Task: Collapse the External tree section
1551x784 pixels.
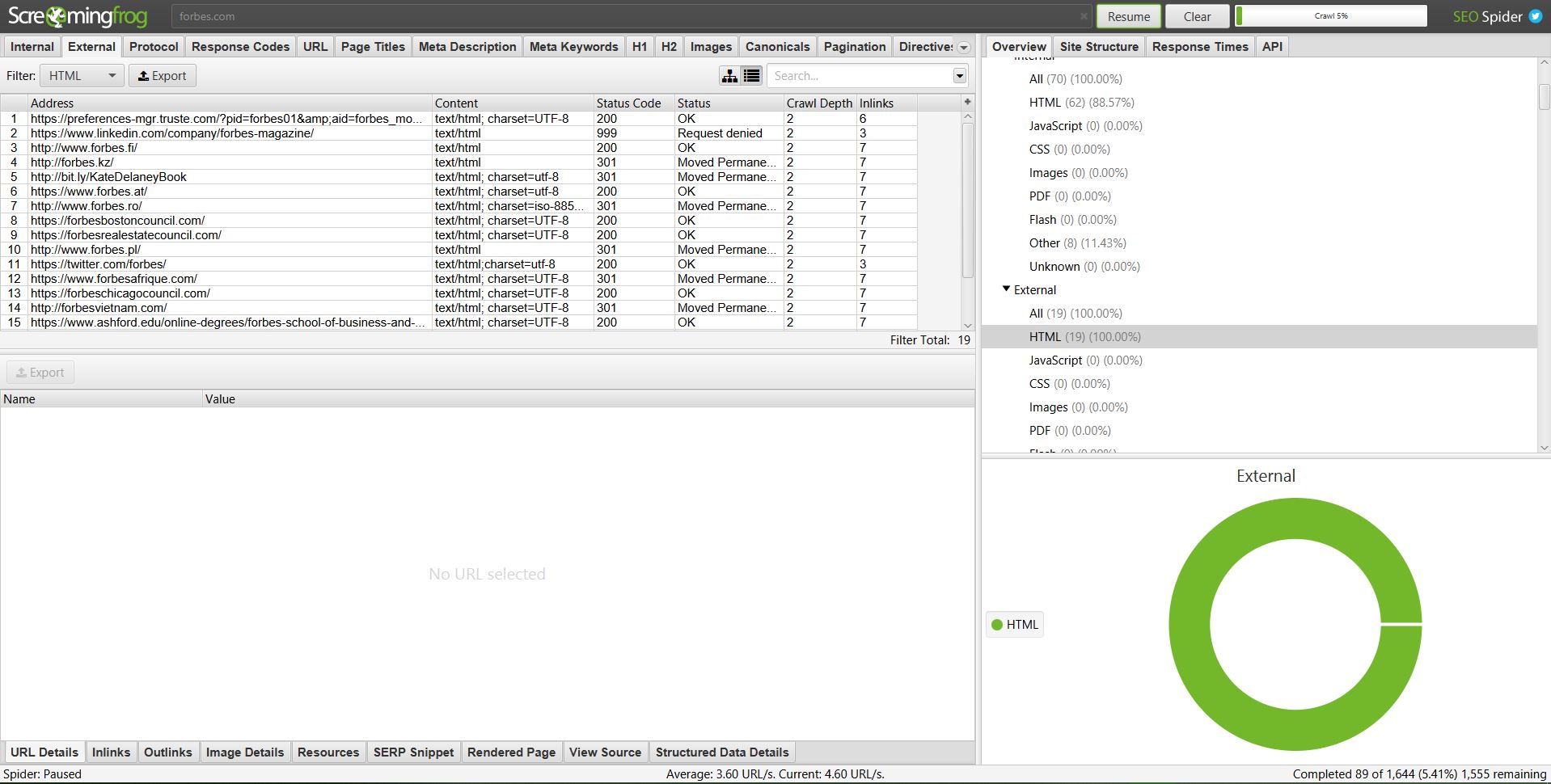Action: [1006, 289]
